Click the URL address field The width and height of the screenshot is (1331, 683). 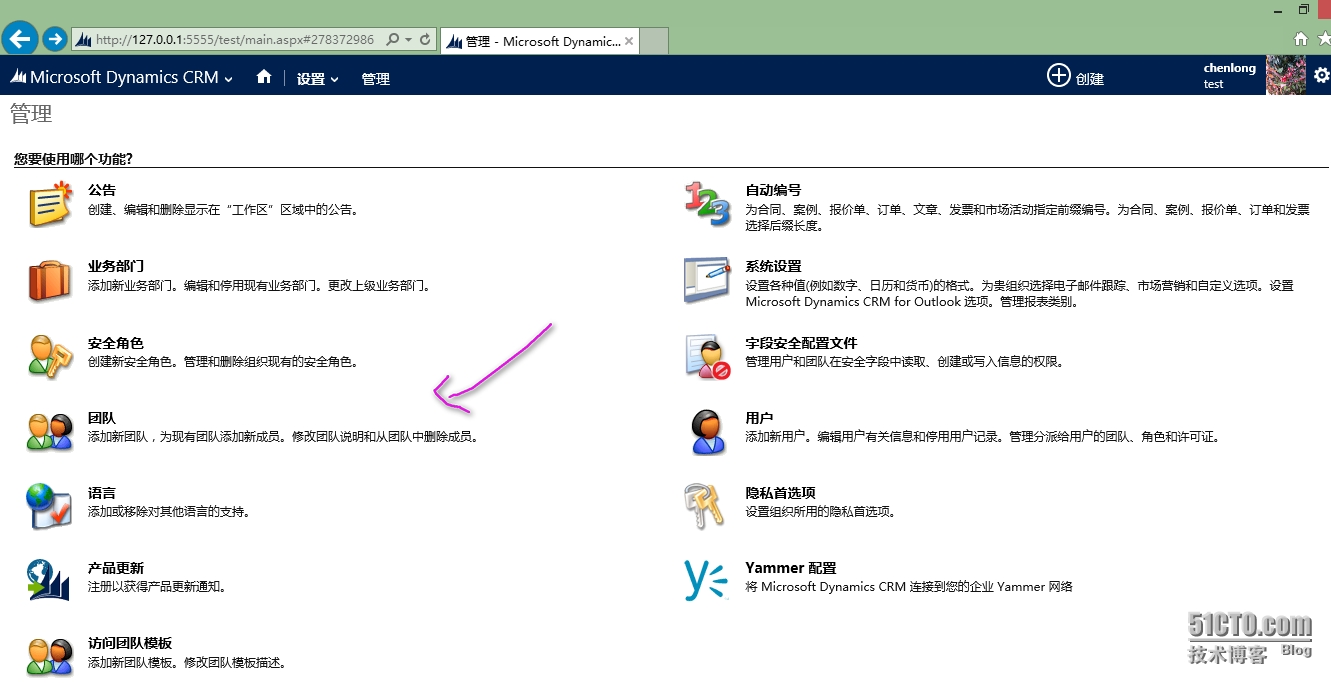coord(235,40)
